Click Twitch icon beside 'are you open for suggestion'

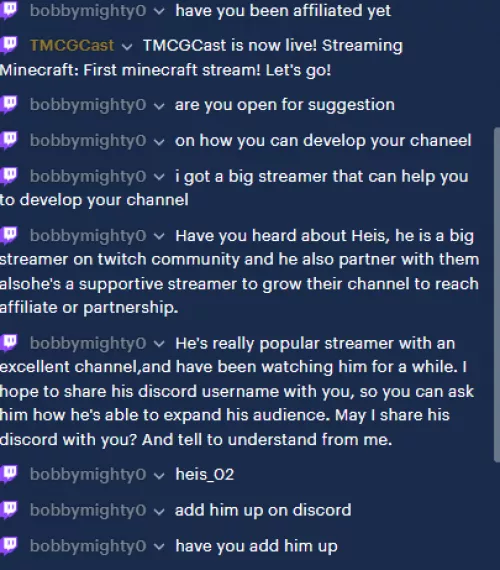tap(9, 105)
